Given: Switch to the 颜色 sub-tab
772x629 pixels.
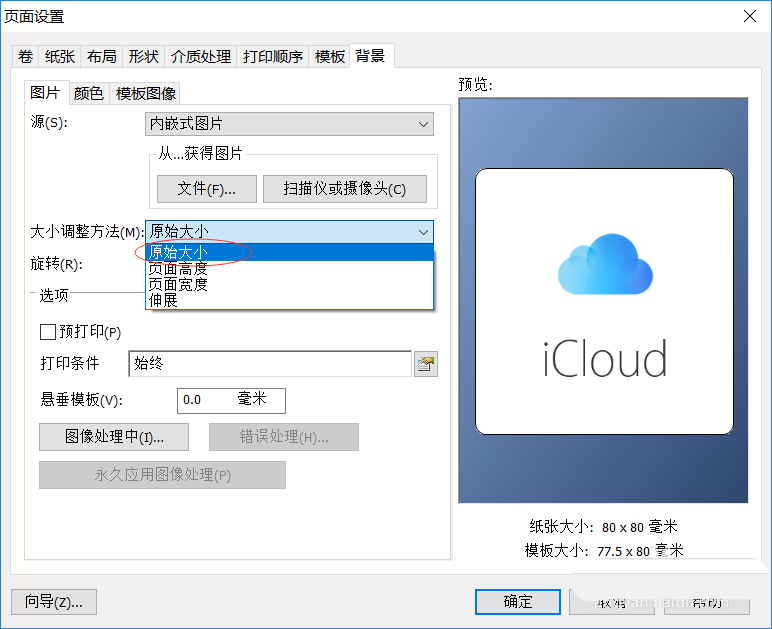Looking at the screenshot, I should tap(89, 93).
